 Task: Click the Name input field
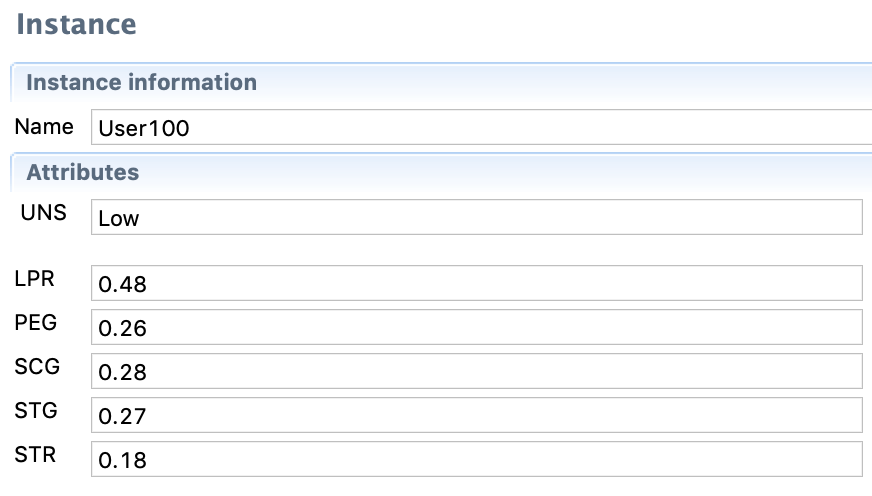pos(480,128)
